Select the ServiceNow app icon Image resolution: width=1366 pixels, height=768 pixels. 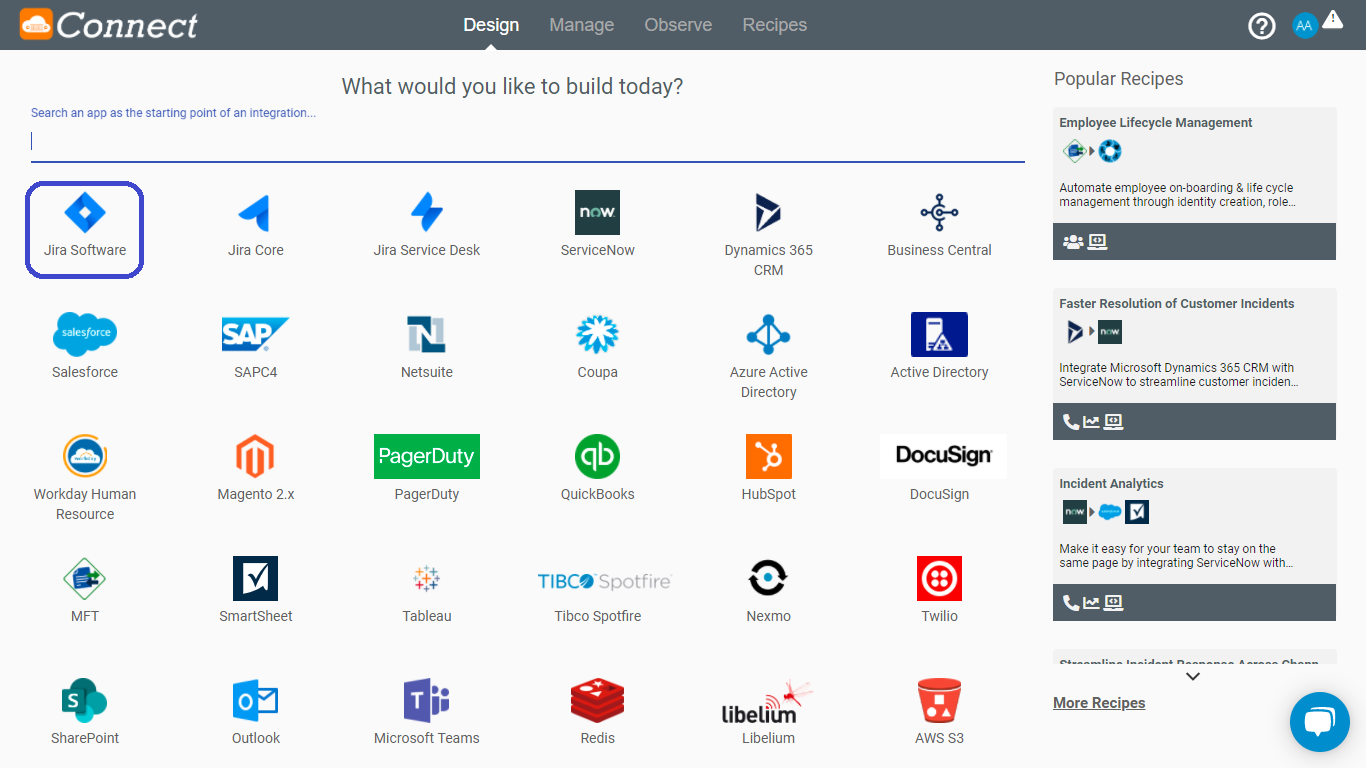pyautogui.click(x=598, y=212)
